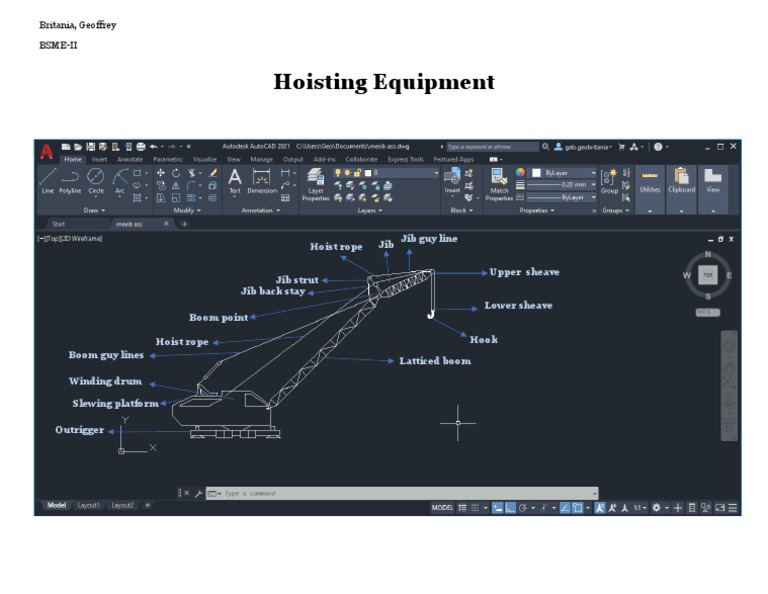This screenshot has height=594, width=768.
Task: Click the Autodesk App Store cart icon
Action: (x=622, y=146)
